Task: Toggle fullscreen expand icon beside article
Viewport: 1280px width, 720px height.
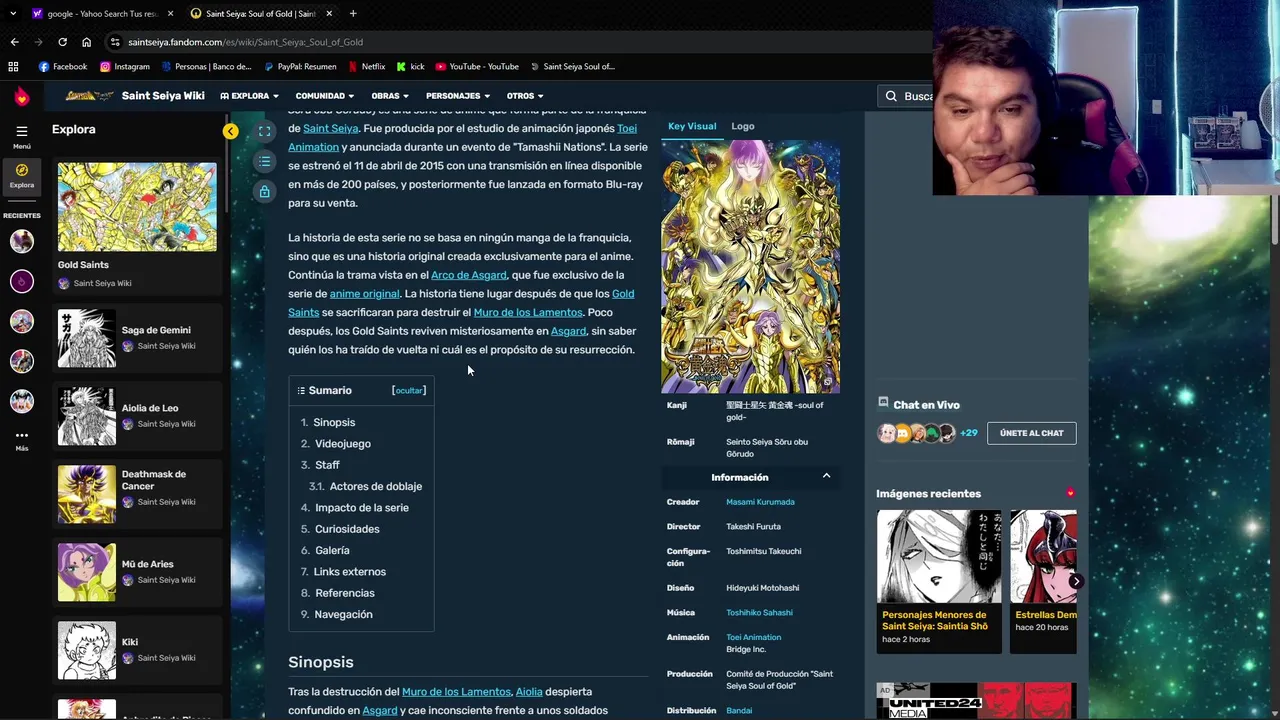Action: [264, 131]
